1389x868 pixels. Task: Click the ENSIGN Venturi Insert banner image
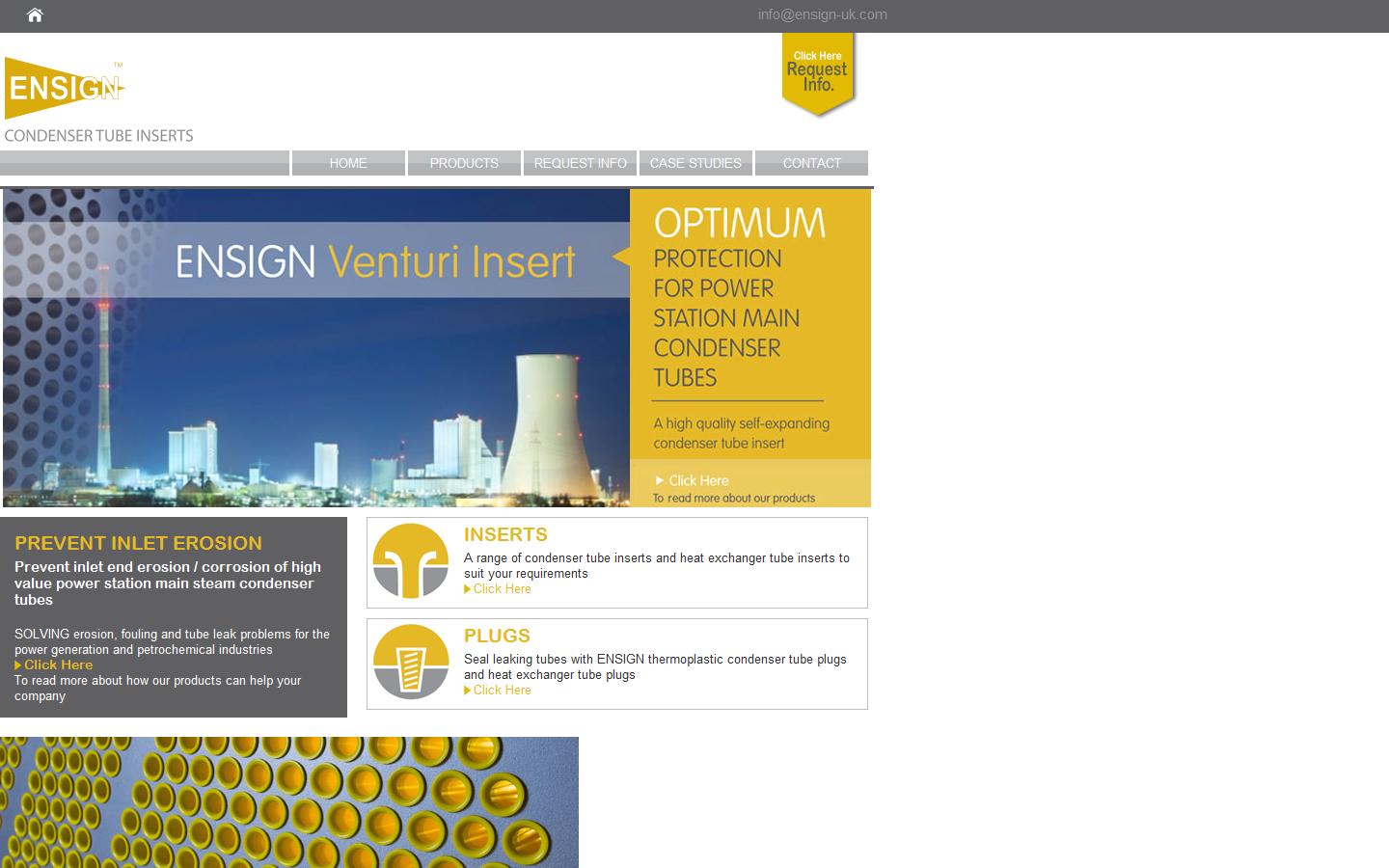(318, 347)
